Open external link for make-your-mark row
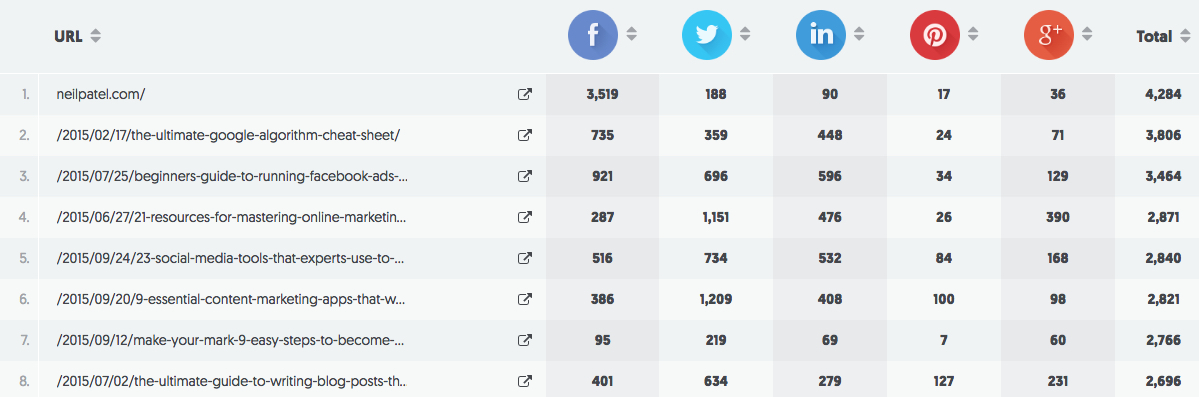This screenshot has width=1199, height=397. coord(525,340)
